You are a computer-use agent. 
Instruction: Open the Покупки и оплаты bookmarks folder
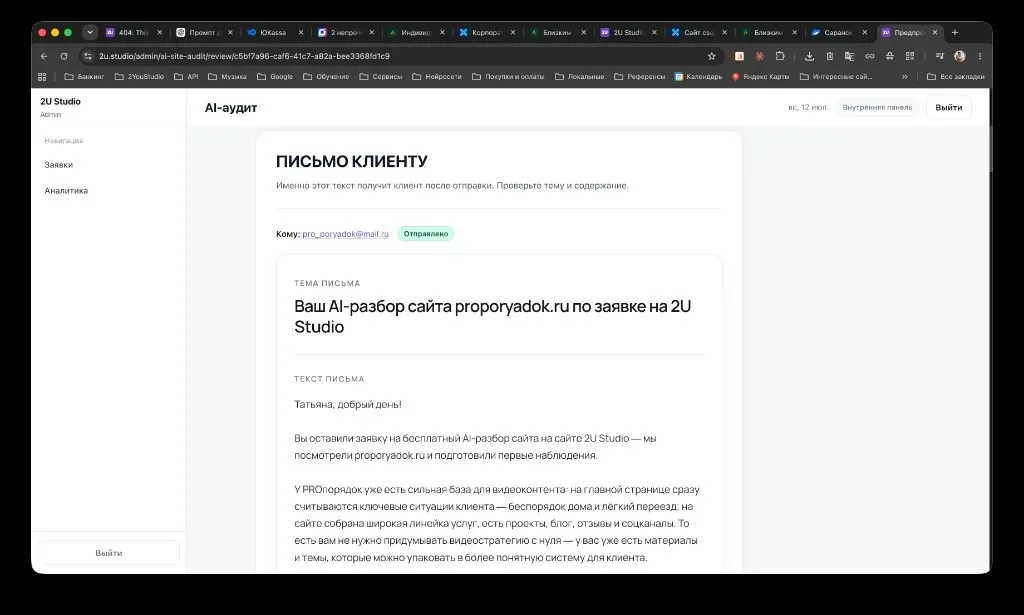pos(508,76)
